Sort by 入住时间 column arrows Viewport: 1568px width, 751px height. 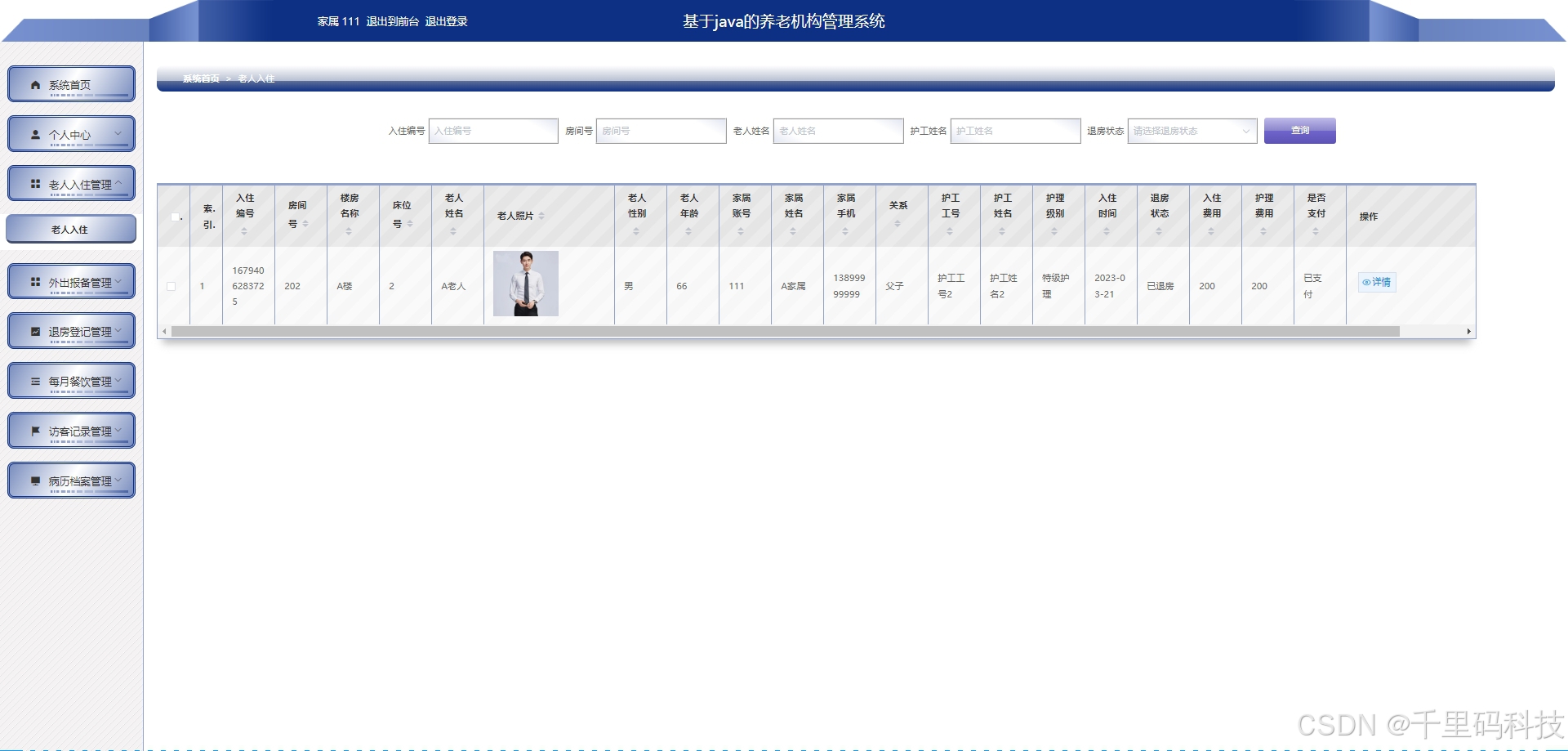tap(1106, 231)
